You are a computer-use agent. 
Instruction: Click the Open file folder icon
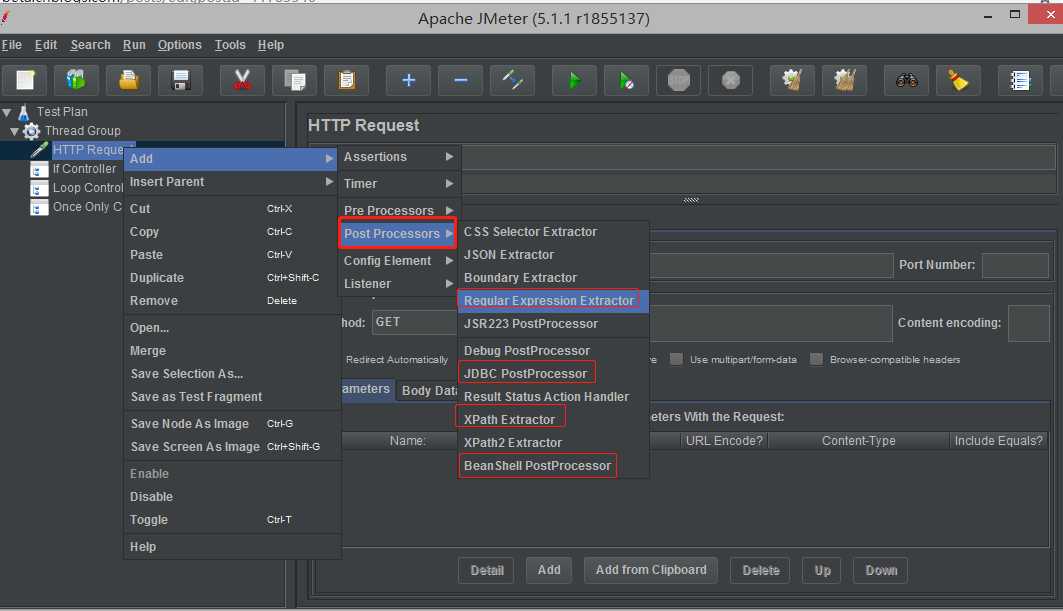click(x=128, y=80)
